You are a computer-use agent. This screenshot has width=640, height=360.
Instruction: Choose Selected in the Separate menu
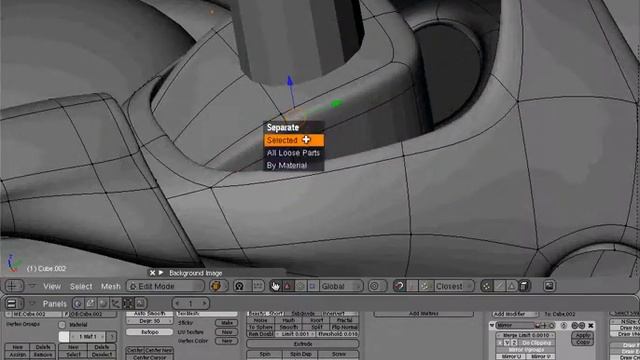click(x=294, y=140)
